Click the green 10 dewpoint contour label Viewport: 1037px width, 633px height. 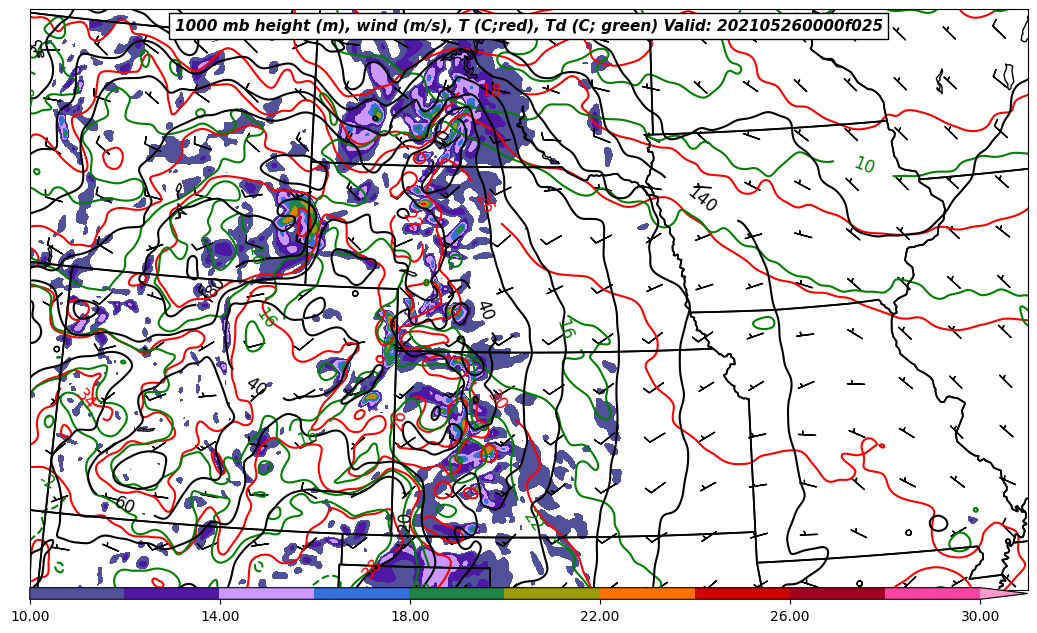(x=864, y=165)
